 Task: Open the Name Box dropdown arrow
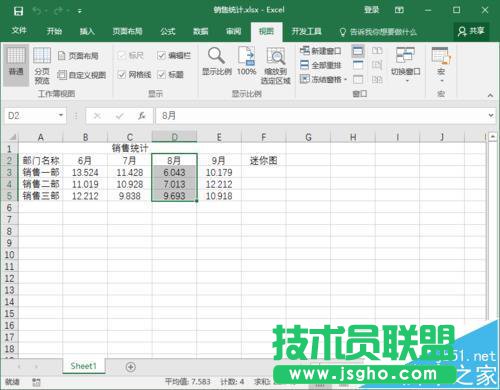[61, 115]
